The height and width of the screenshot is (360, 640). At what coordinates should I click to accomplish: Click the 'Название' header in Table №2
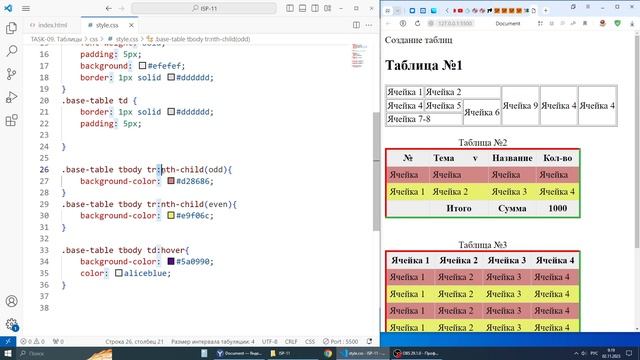(x=512, y=158)
